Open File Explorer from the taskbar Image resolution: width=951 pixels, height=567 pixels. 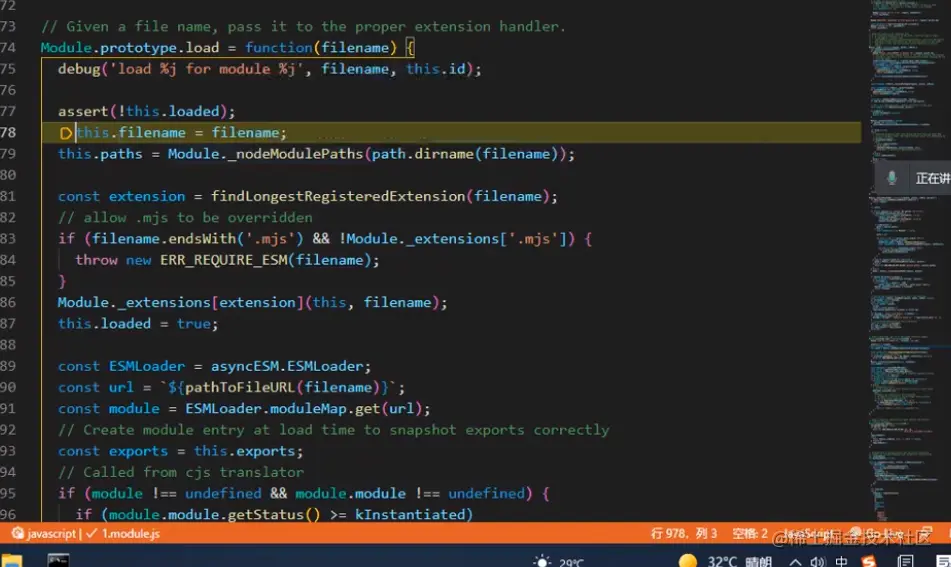pos(12,560)
